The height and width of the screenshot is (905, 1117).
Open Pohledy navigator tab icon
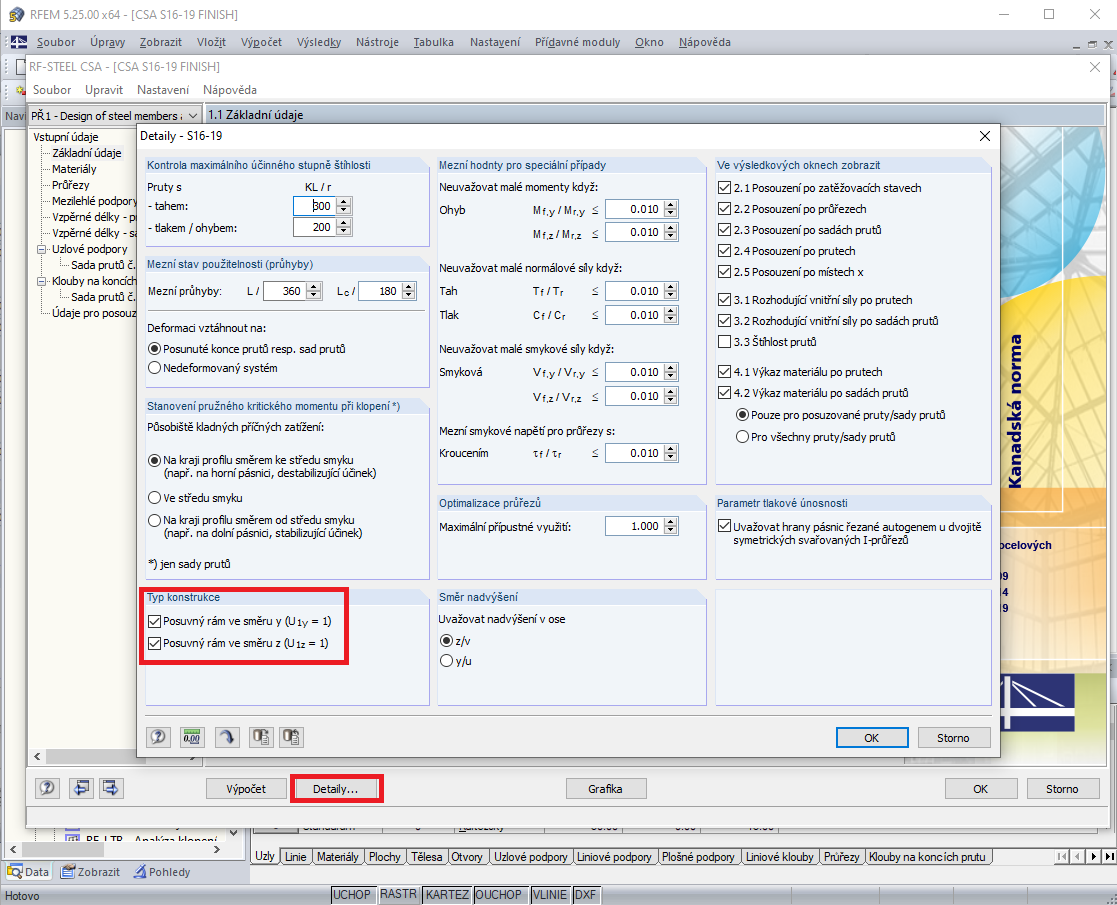click(140, 872)
